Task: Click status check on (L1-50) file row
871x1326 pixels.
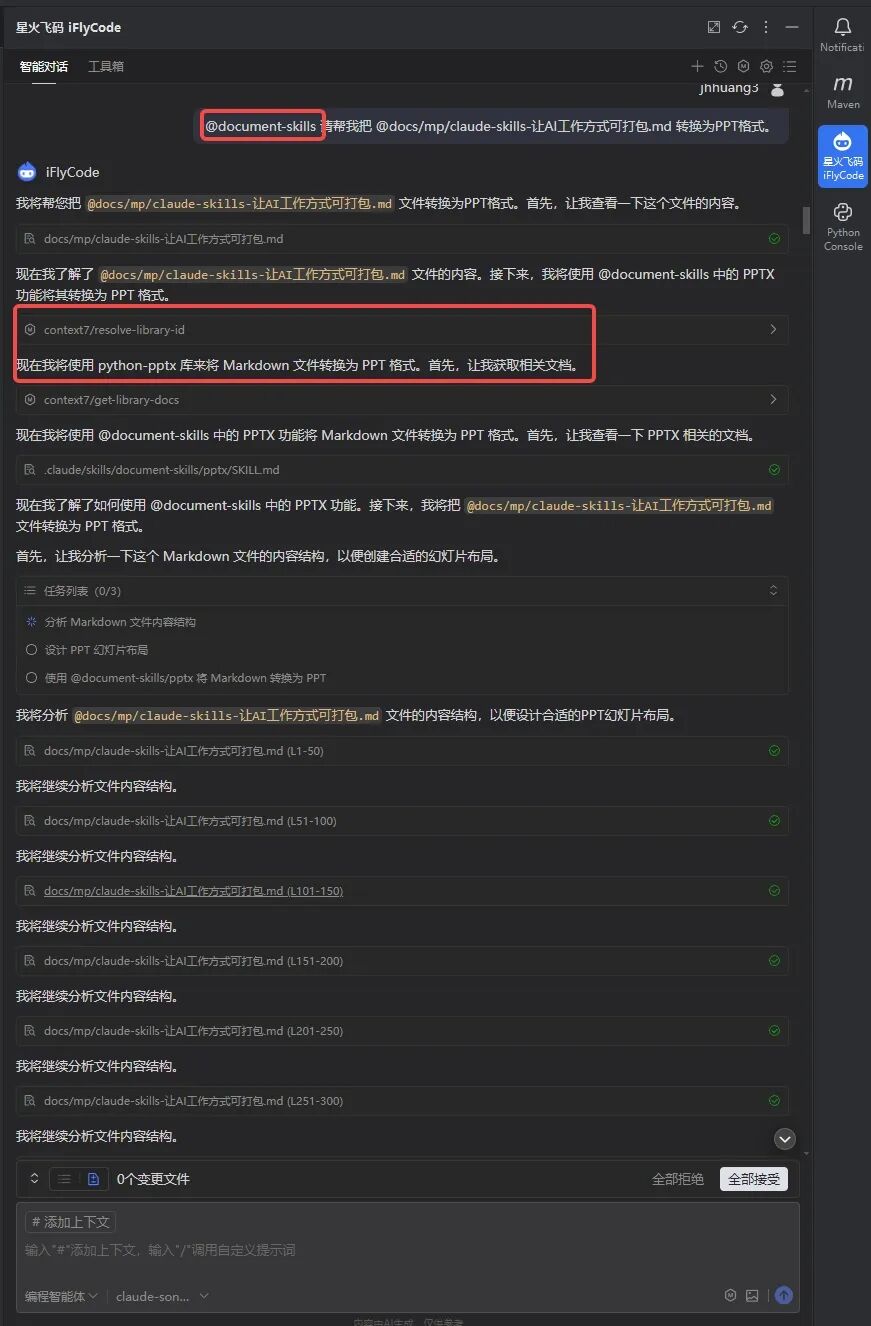Action: point(774,750)
